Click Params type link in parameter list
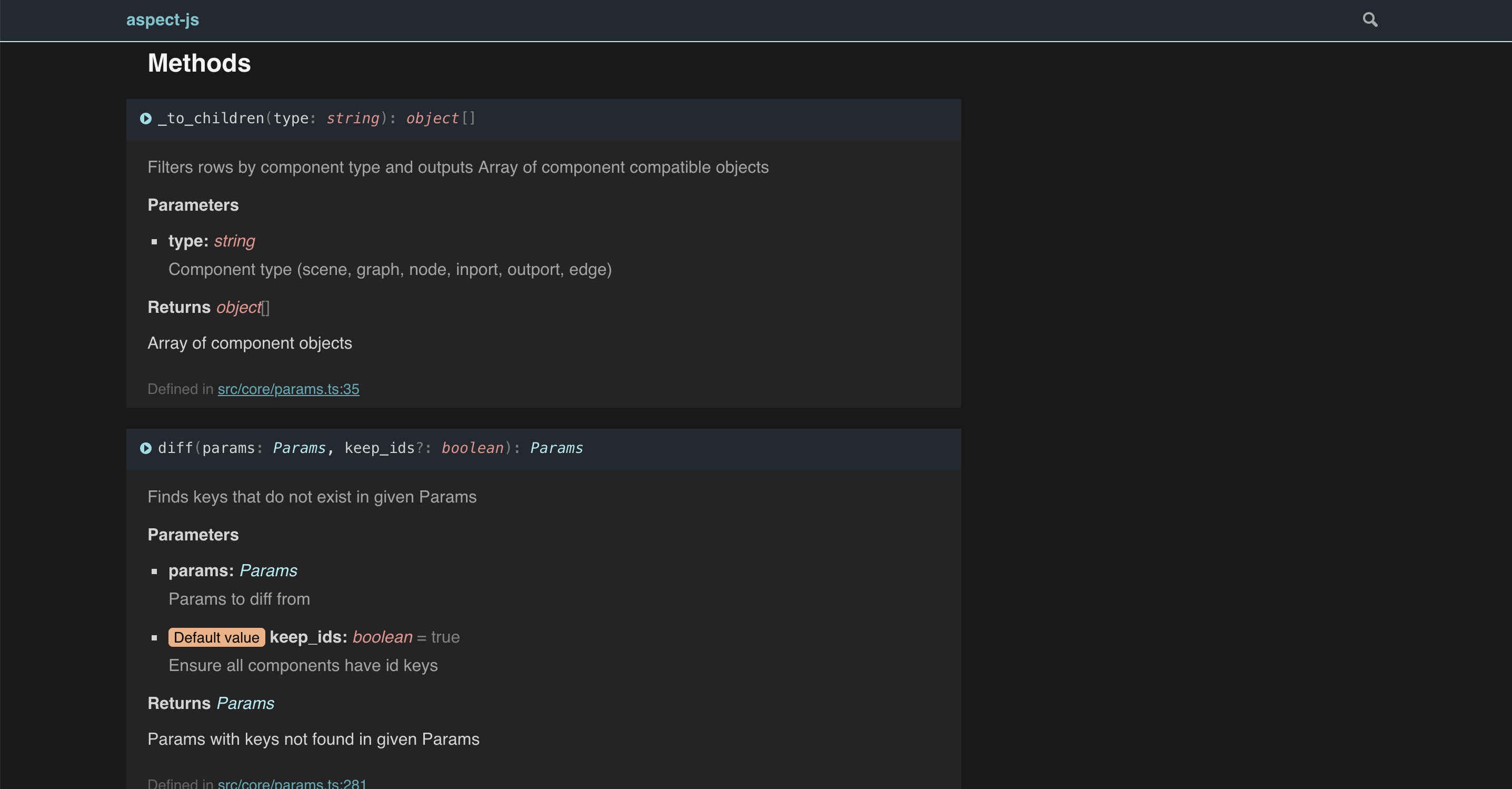This screenshot has height=789, width=1512. pos(268,570)
